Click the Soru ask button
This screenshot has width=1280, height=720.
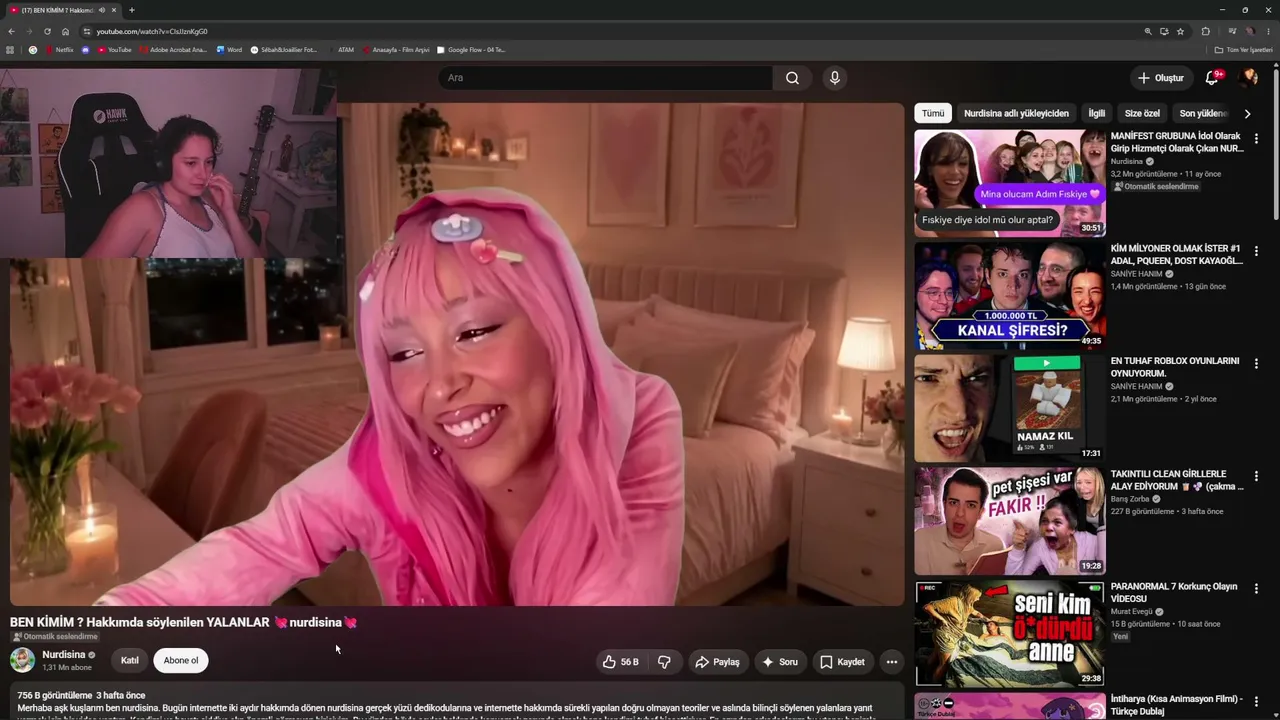point(780,662)
